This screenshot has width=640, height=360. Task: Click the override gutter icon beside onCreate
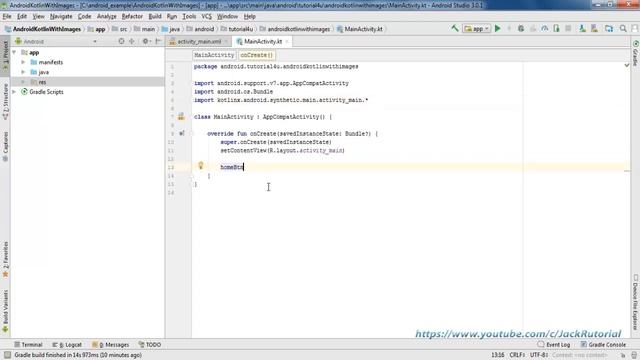pos(182,133)
